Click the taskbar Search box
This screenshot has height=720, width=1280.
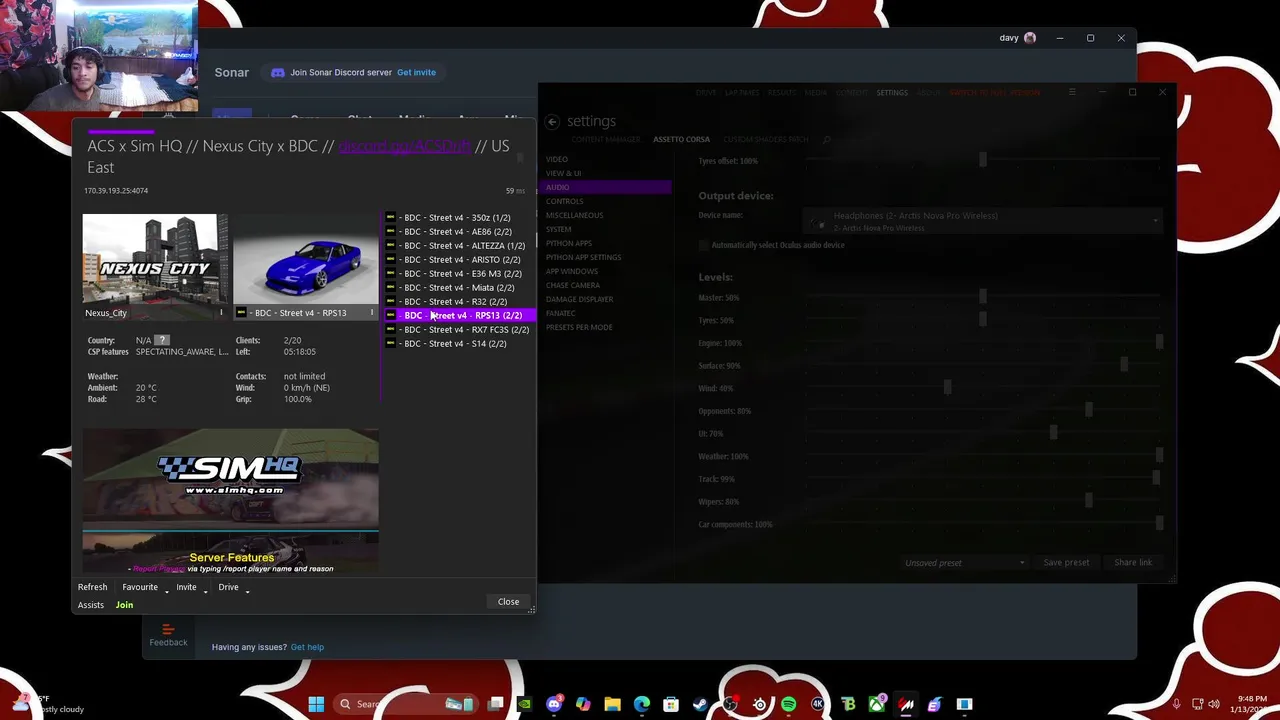point(406,704)
